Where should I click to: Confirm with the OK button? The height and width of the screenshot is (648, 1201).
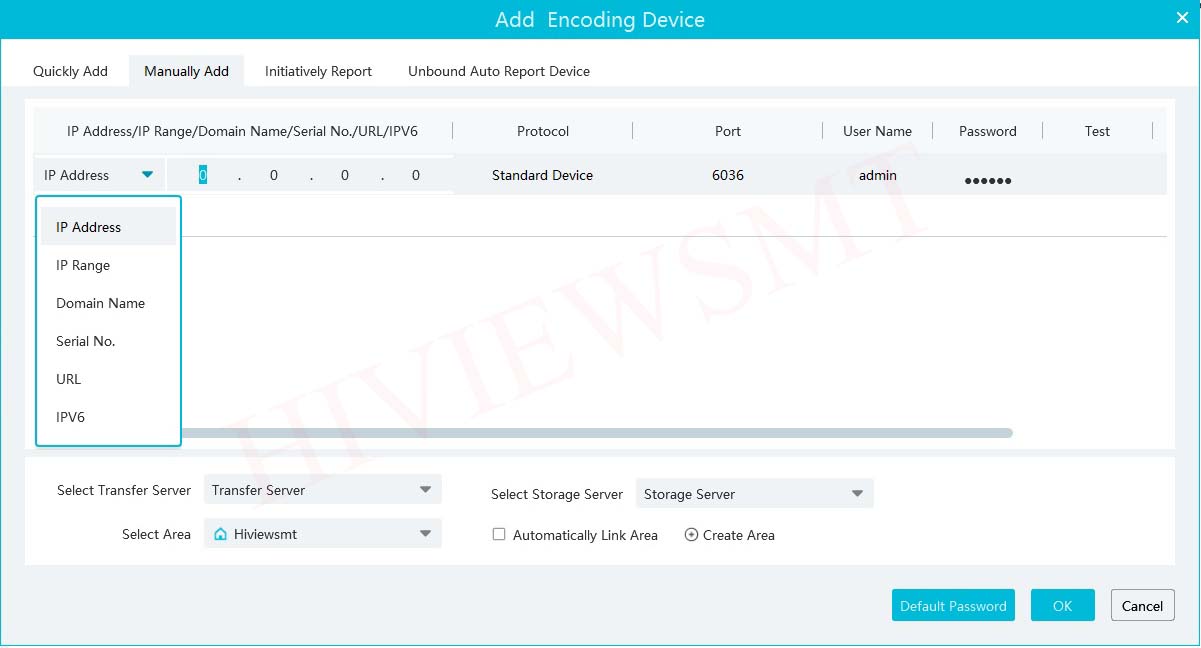1062,605
